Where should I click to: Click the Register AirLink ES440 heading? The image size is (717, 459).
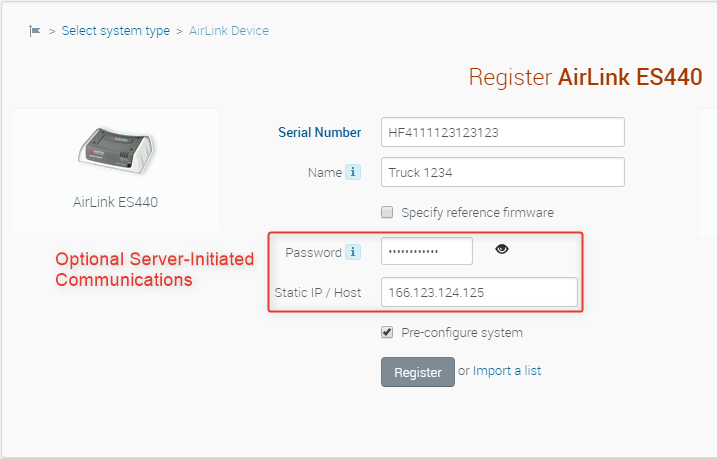pyautogui.click(x=585, y=78)
